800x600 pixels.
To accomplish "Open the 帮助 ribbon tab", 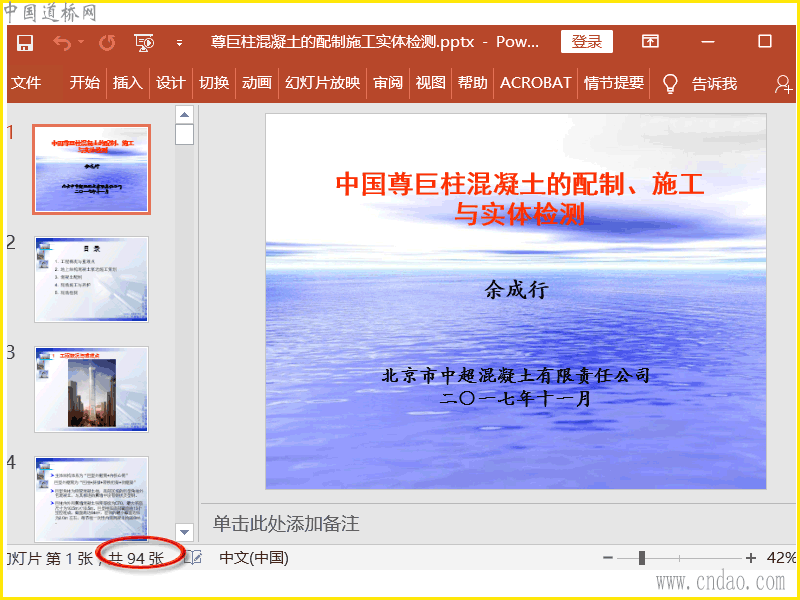I will pos(472,83).
